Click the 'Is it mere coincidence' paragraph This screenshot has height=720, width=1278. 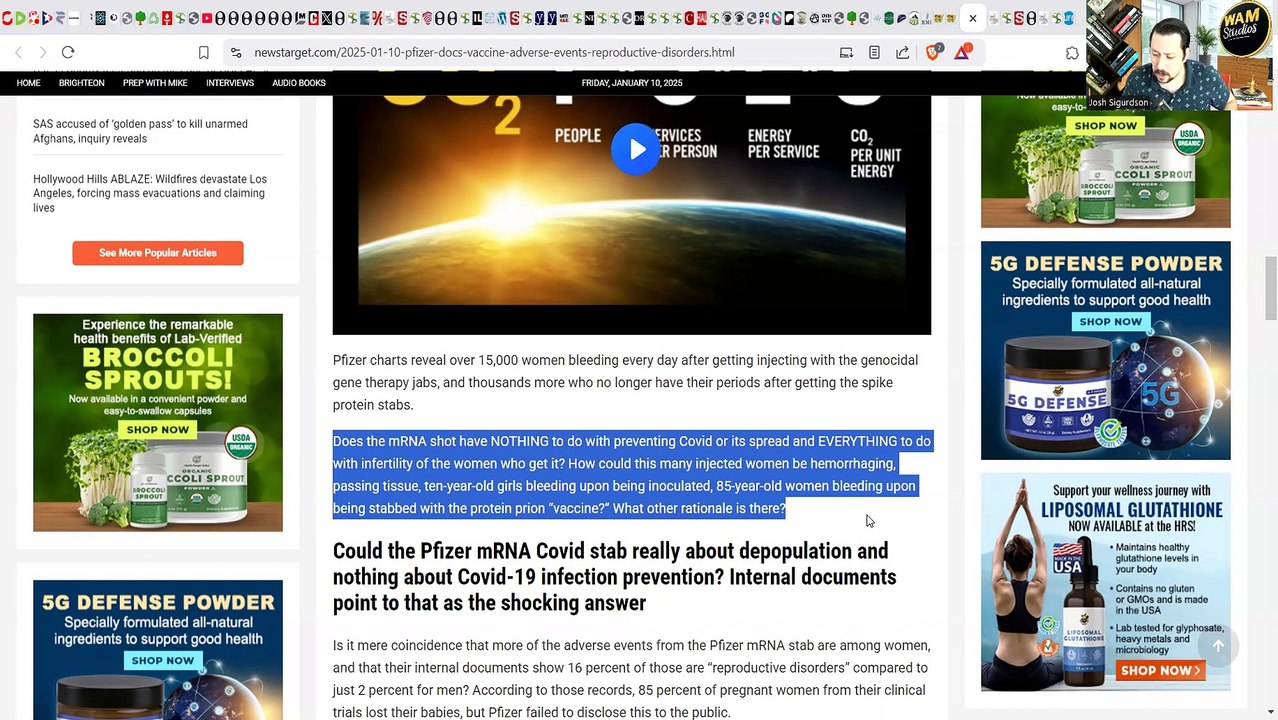(632, 679)
